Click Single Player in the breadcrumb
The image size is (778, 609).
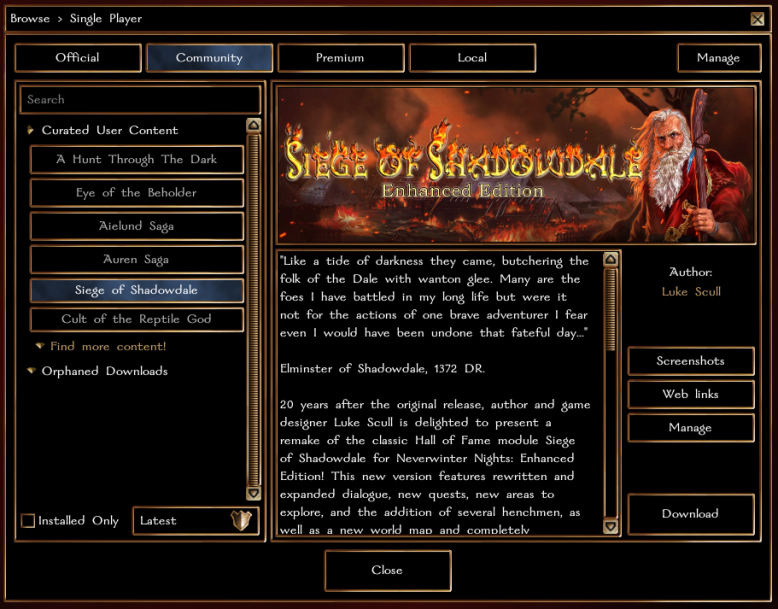coord(106,19)
